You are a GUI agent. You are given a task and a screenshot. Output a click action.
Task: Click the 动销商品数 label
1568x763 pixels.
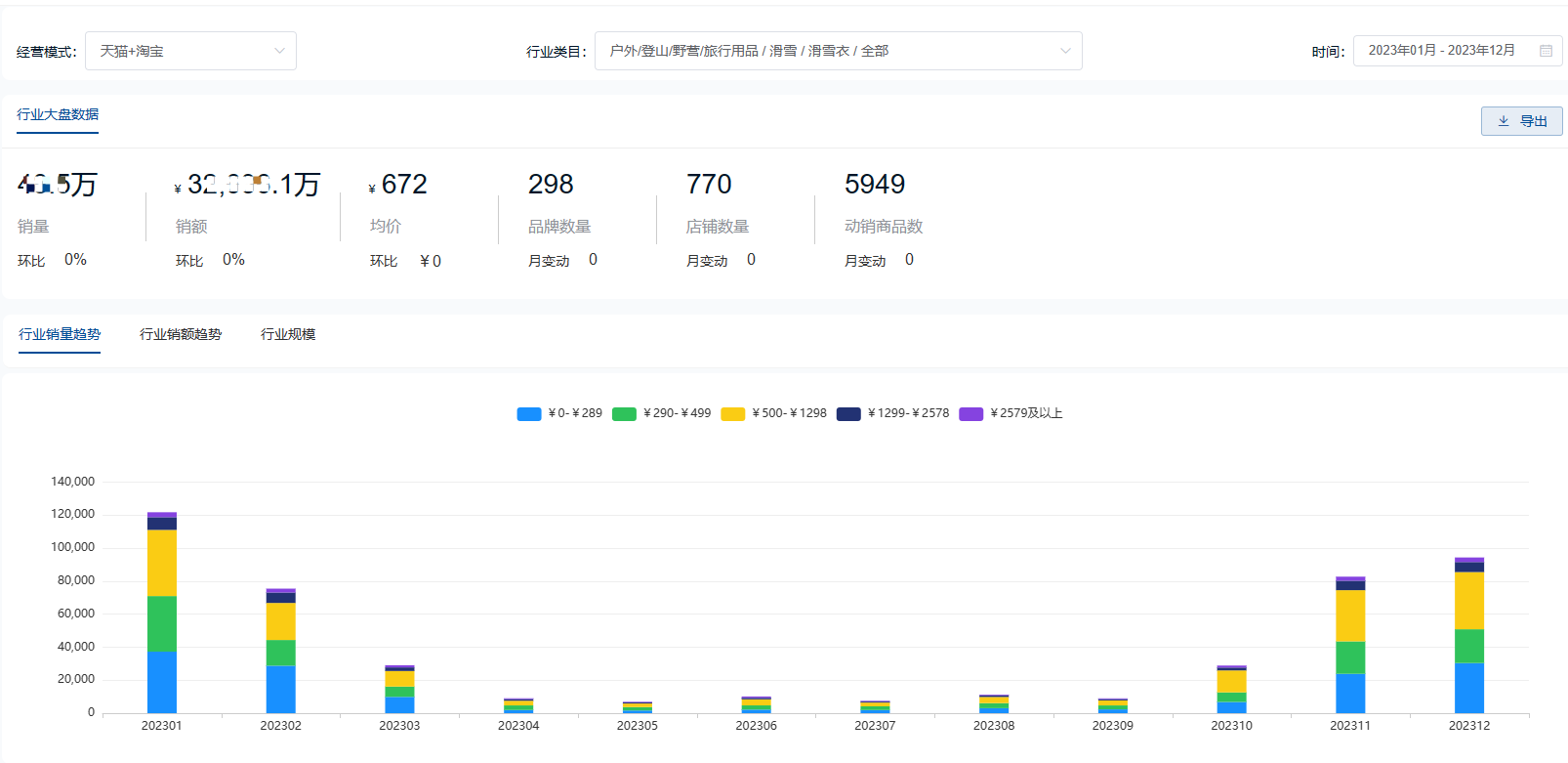[x=884, y=226]
